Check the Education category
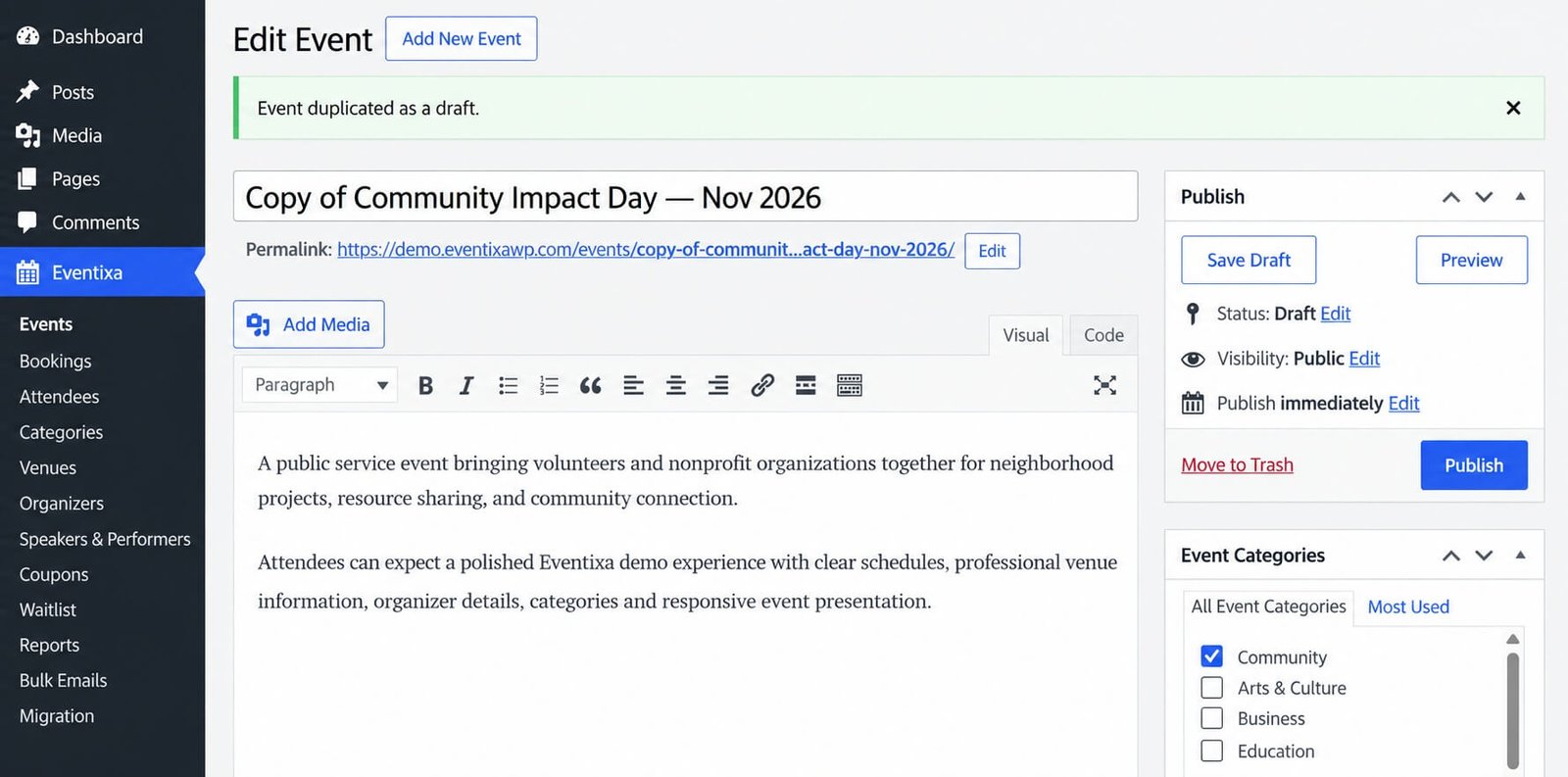This screenshot has width=1568, height=777. pos(1212,751)
